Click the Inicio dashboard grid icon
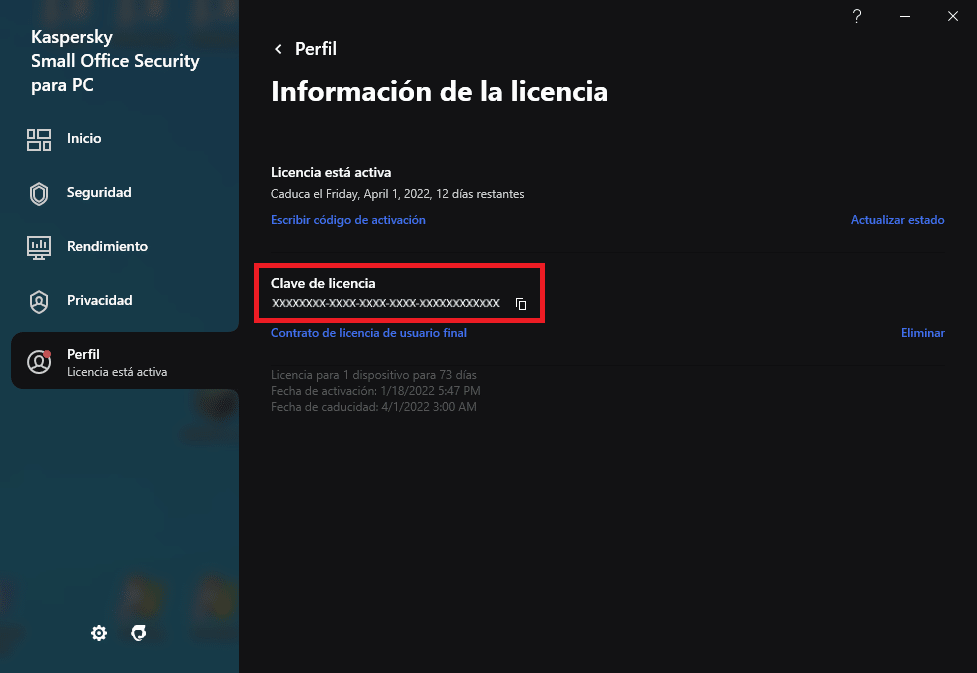Viewport: 977px width, 673px height. 39,139
